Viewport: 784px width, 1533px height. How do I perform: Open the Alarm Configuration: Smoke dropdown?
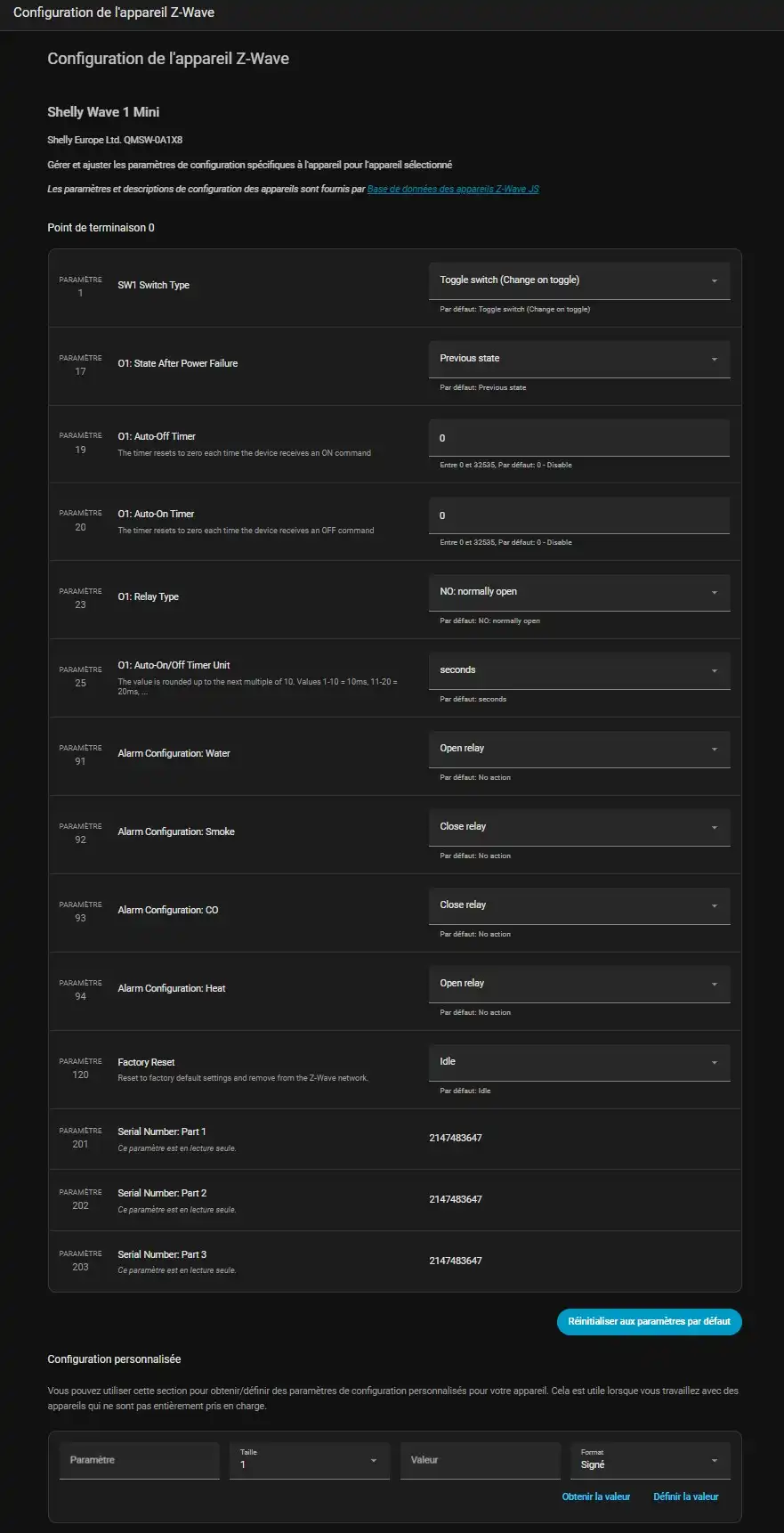pos(578,827)
